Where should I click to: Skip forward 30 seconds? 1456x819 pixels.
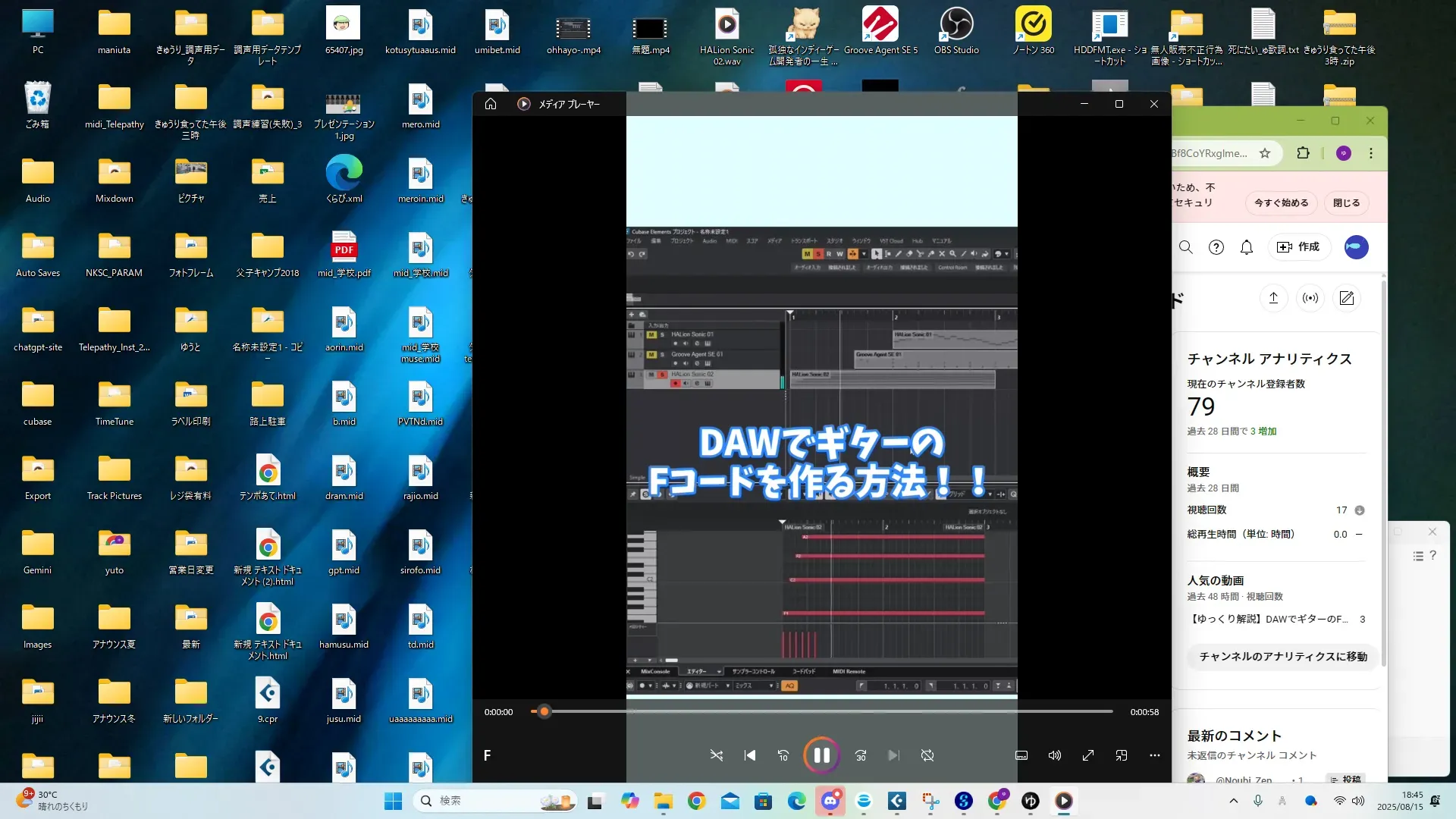coord(861,755)
